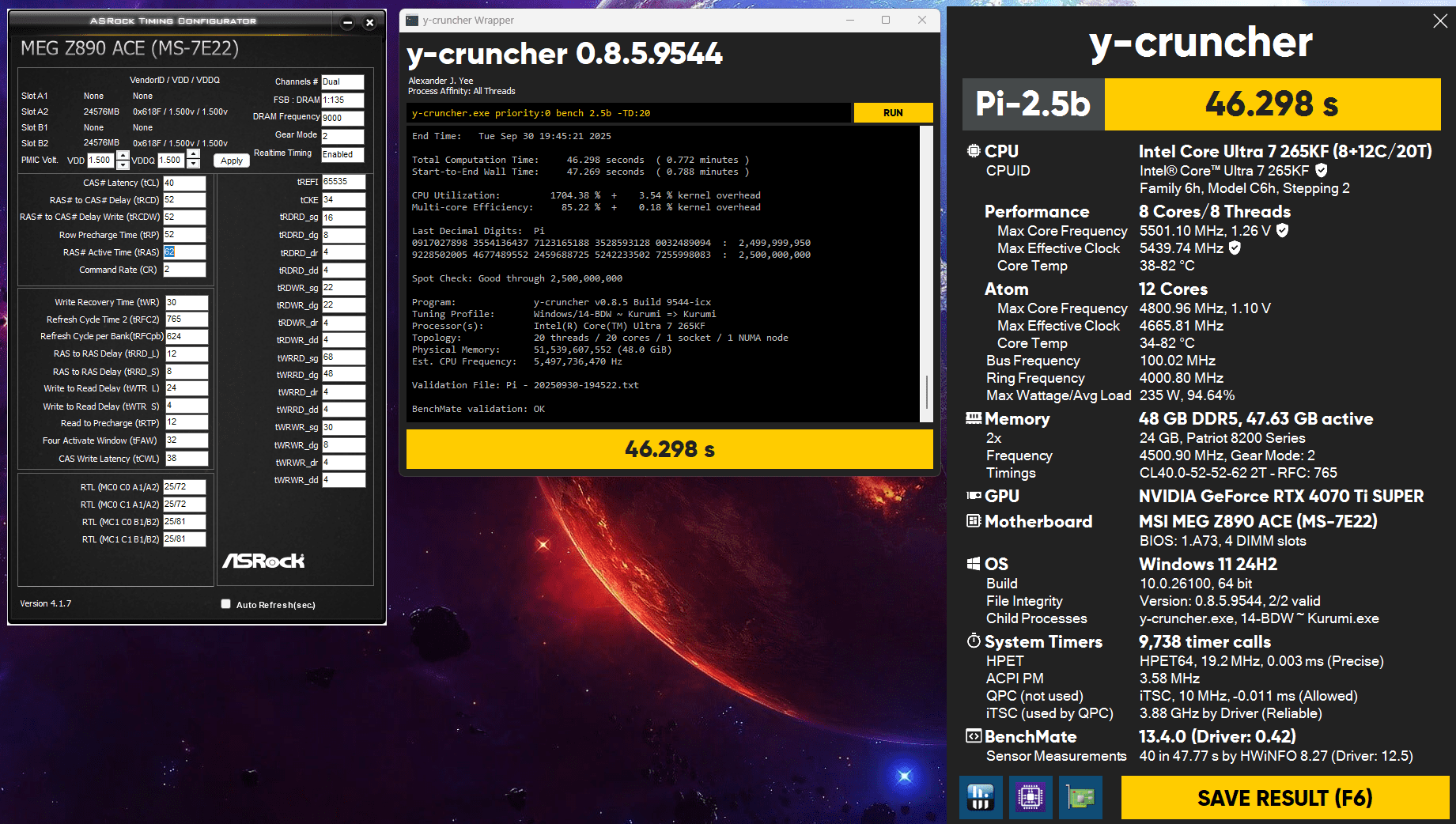1456x824 pixels.
Task: Click the RTL (MC0 C0 A1/A2) field
Action: pos(184,487)
